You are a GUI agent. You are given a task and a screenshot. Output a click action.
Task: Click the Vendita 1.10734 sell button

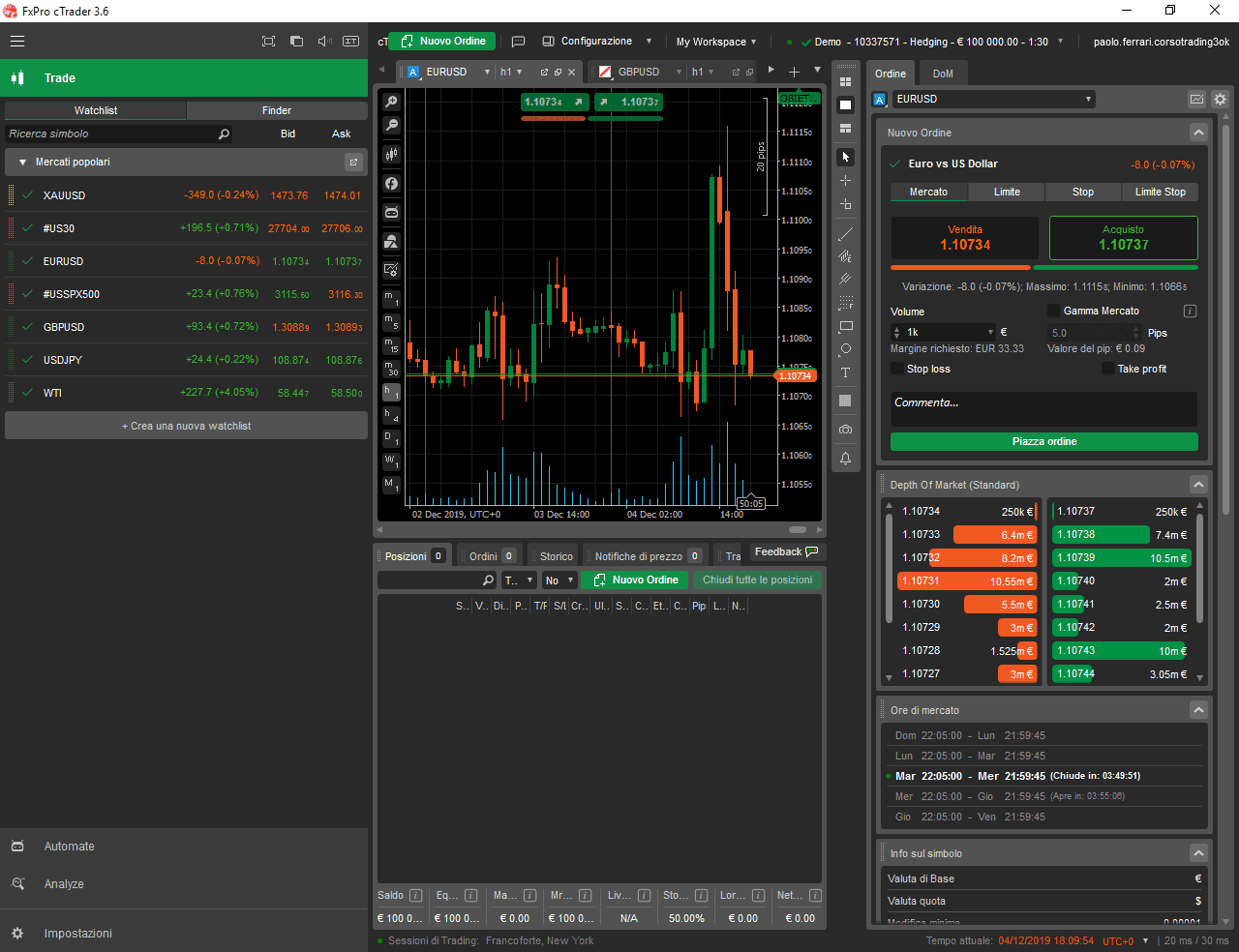click(965, 238)
